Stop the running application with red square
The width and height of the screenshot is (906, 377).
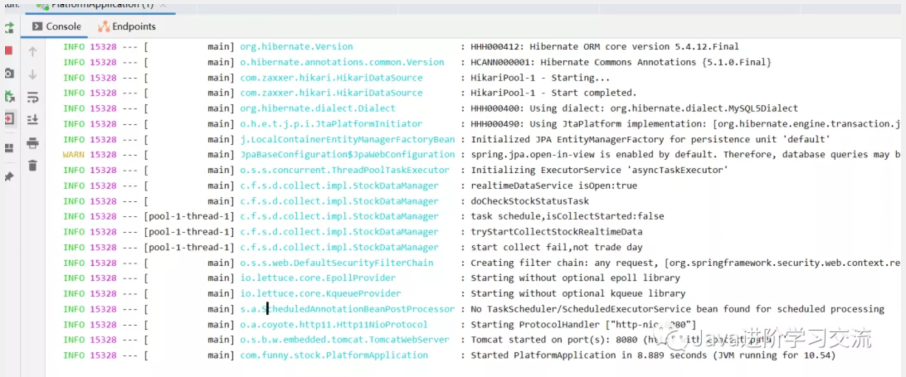pos(9,51)
